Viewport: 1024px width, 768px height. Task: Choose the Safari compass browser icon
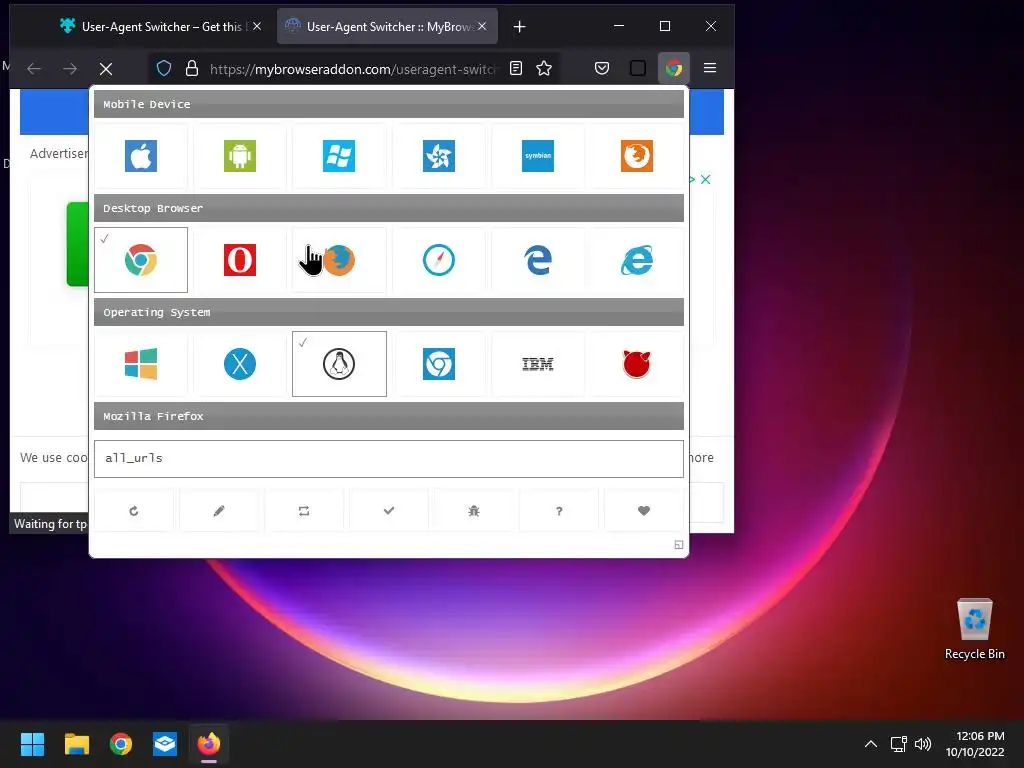click(x=439, y=260)
